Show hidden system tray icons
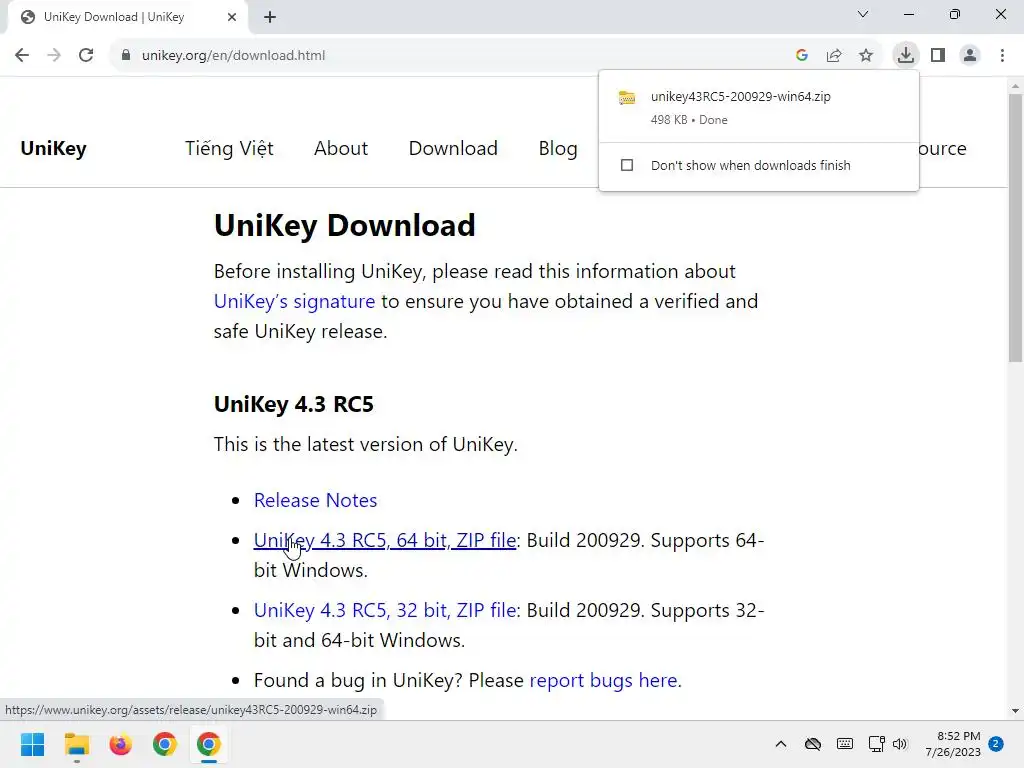Screen dimensions: 1024x768 (780, 744)
